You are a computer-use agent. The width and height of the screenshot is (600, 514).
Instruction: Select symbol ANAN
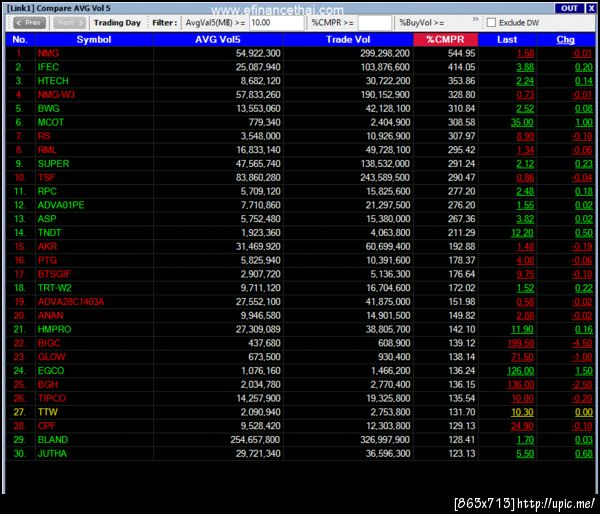click(x=51, y=315)
